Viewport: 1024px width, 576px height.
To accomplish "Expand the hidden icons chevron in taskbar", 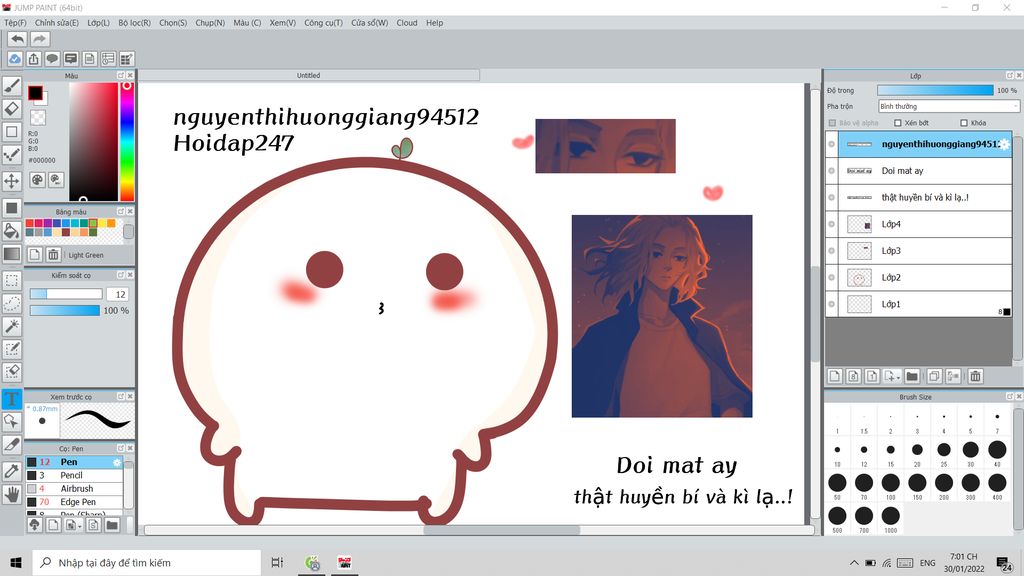I will (854, 562).
